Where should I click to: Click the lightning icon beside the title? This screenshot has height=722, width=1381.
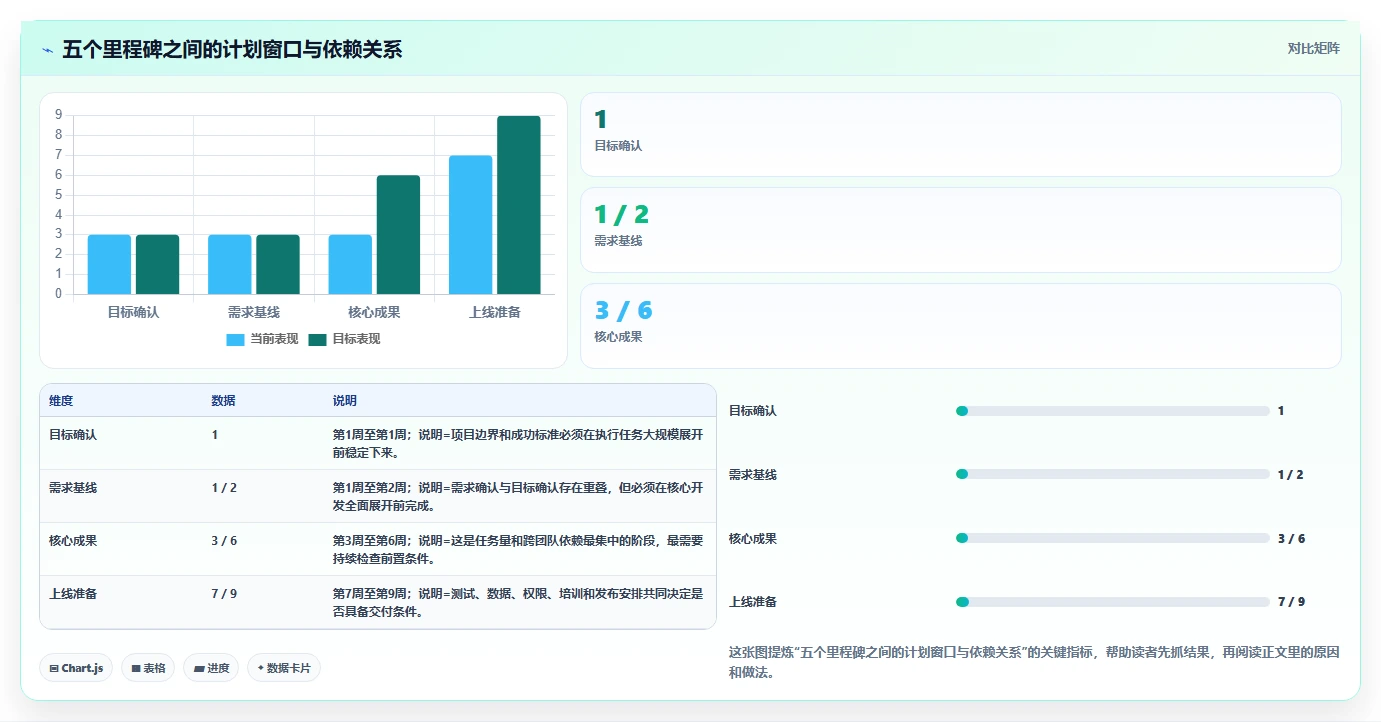pyautogui.click(x=48, y=49)
